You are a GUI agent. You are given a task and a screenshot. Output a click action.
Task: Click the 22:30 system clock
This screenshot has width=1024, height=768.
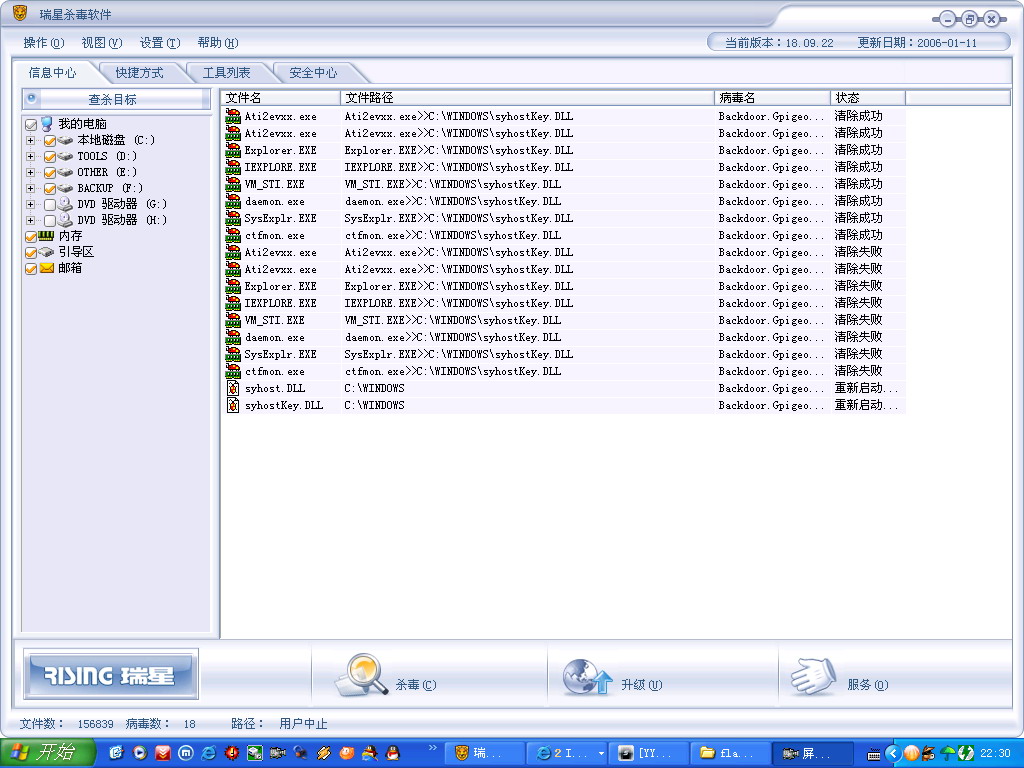pos(995,754)
